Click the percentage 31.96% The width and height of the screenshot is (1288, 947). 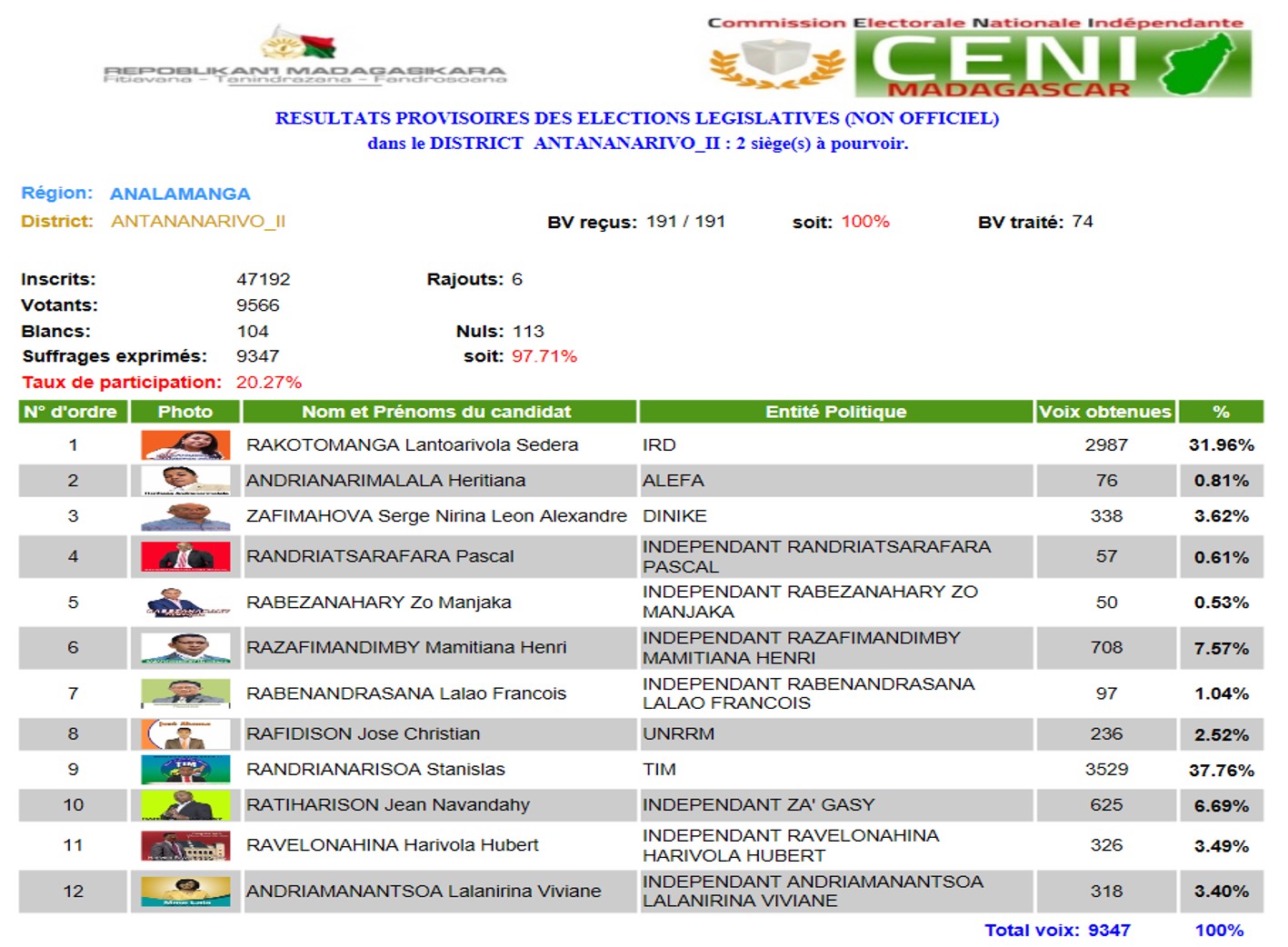1222,445
